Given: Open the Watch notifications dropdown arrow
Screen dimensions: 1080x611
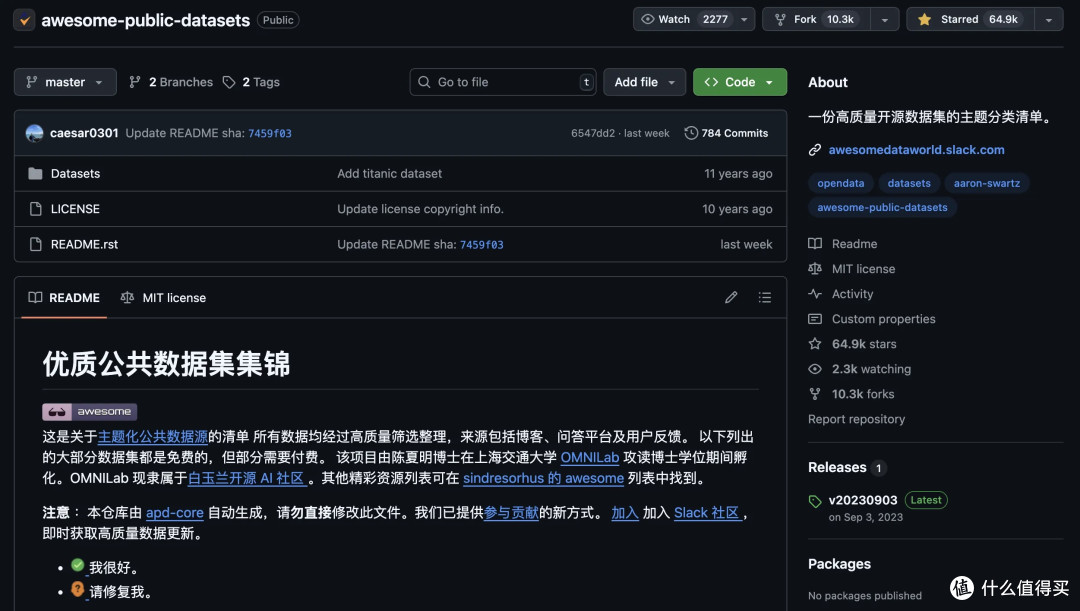Looking at the screenshot, I should point(745,19).
